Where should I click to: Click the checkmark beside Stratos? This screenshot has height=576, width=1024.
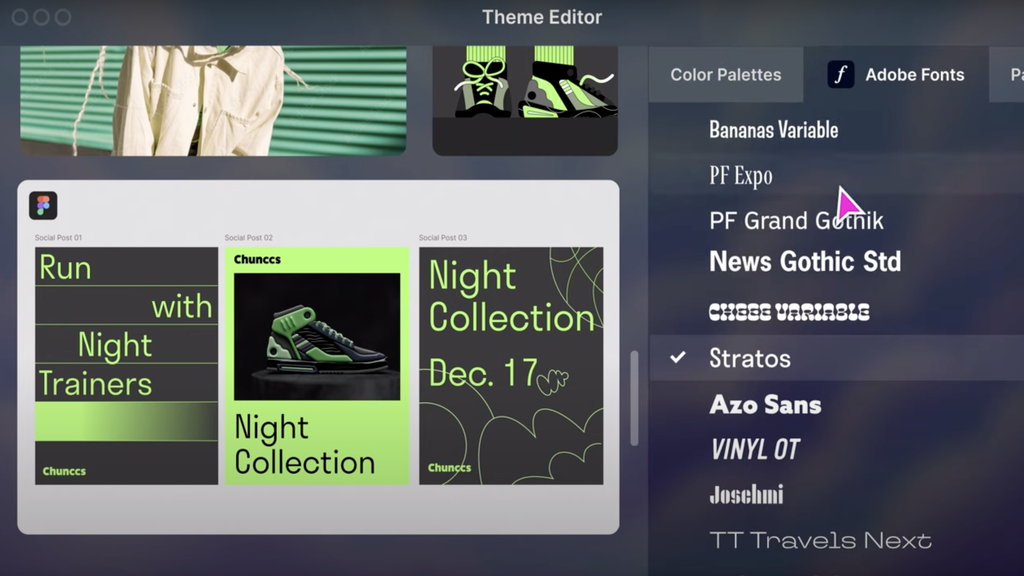[x=679, y=357]
